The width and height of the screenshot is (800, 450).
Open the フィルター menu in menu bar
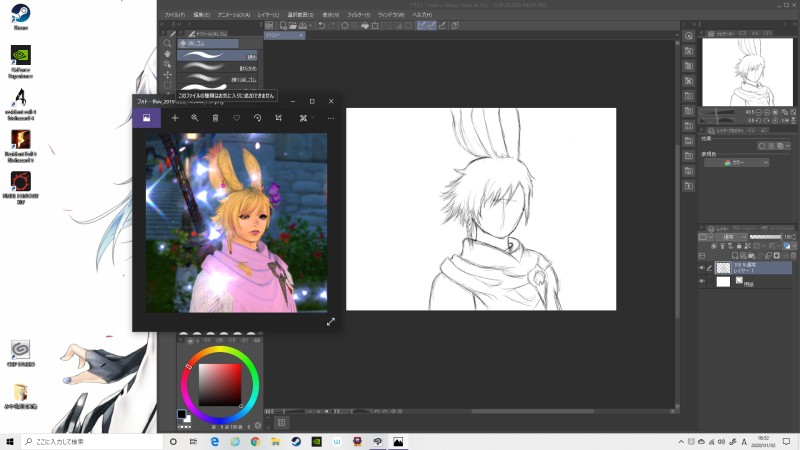[x=357, y=16]
